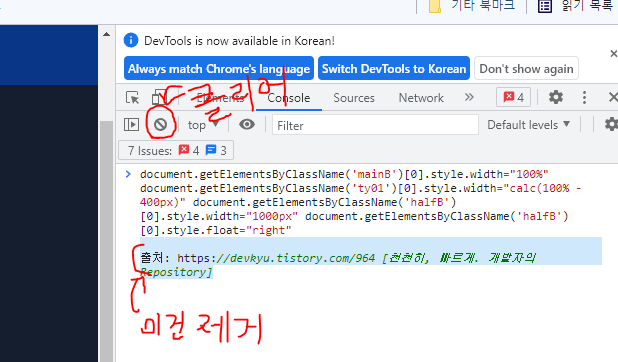Open the 7 Issues summary button
Viewport: 618px width, 362px height.
pos(176,150)
